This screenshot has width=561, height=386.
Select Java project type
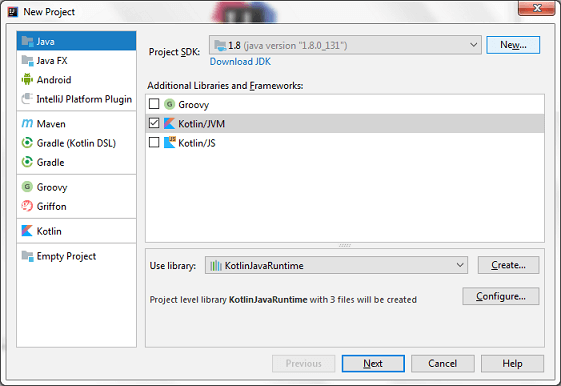76,41
